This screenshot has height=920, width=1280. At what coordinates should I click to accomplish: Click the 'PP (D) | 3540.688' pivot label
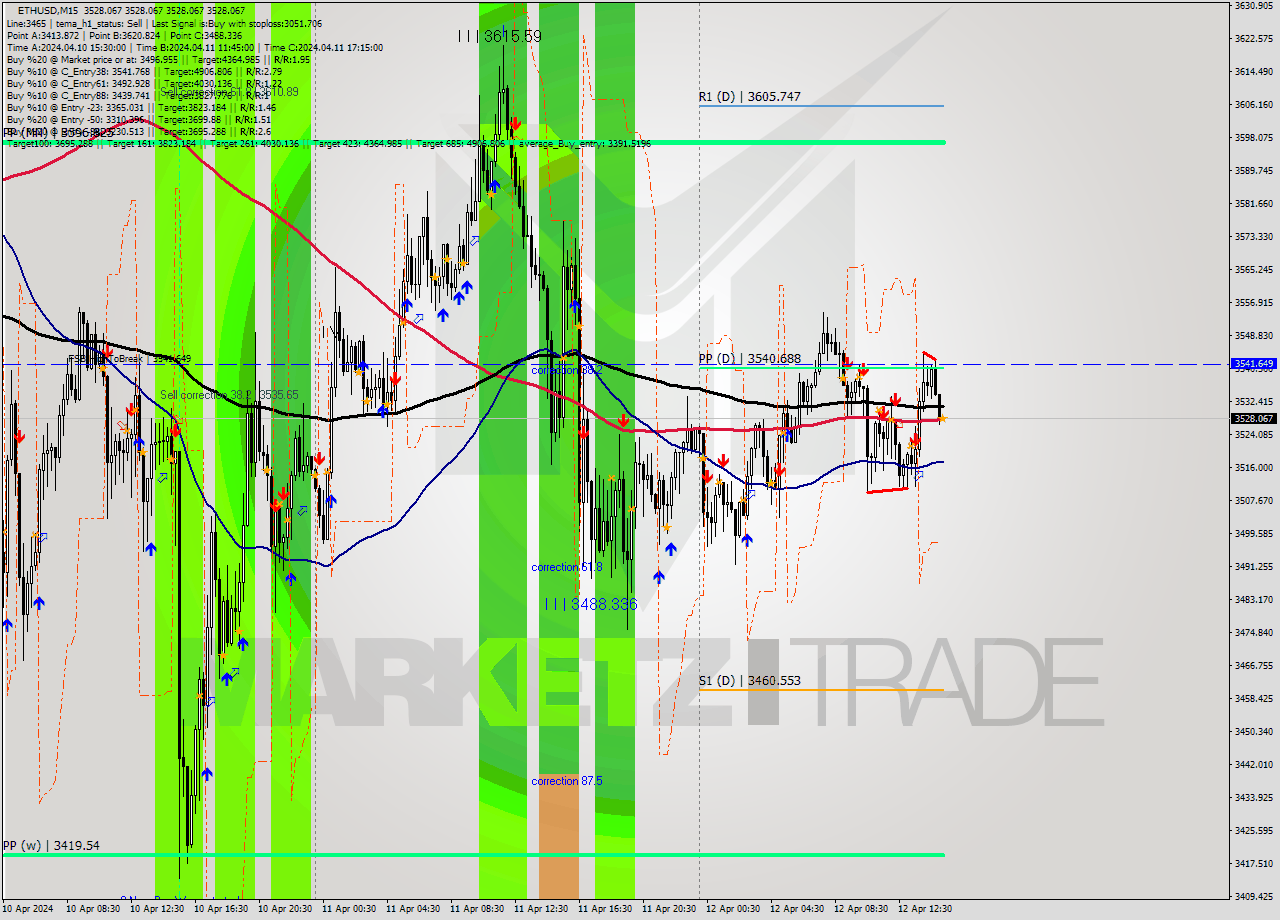(749, 358)
